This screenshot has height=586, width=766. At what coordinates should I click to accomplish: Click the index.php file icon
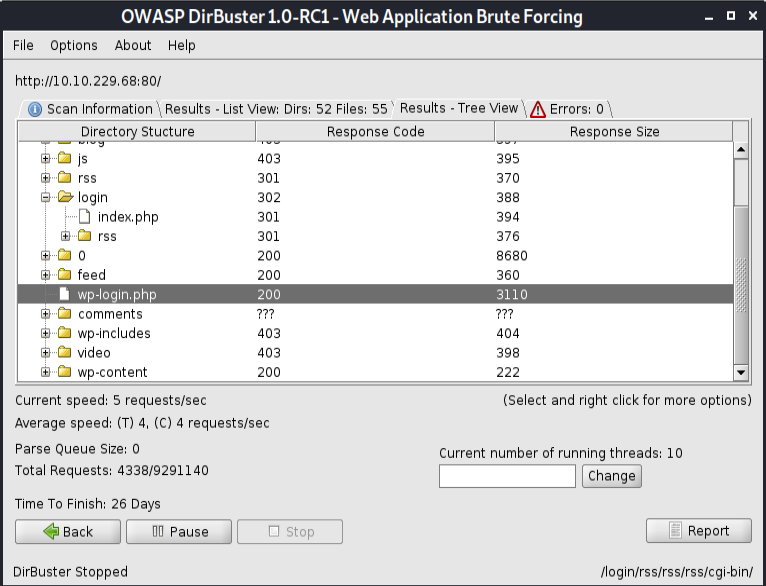[85, 216]
